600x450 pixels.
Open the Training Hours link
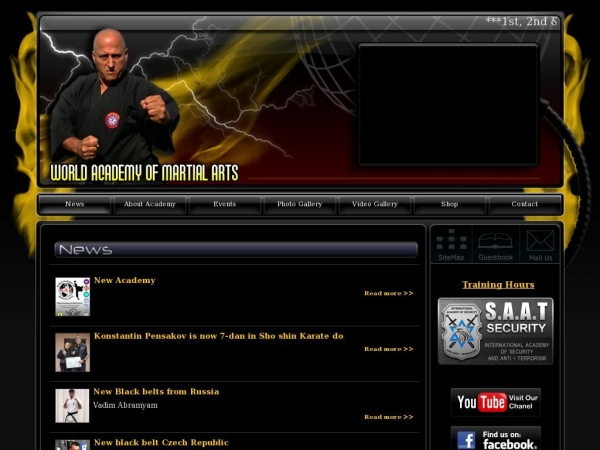pyautogui.click(x=498, y=285)
